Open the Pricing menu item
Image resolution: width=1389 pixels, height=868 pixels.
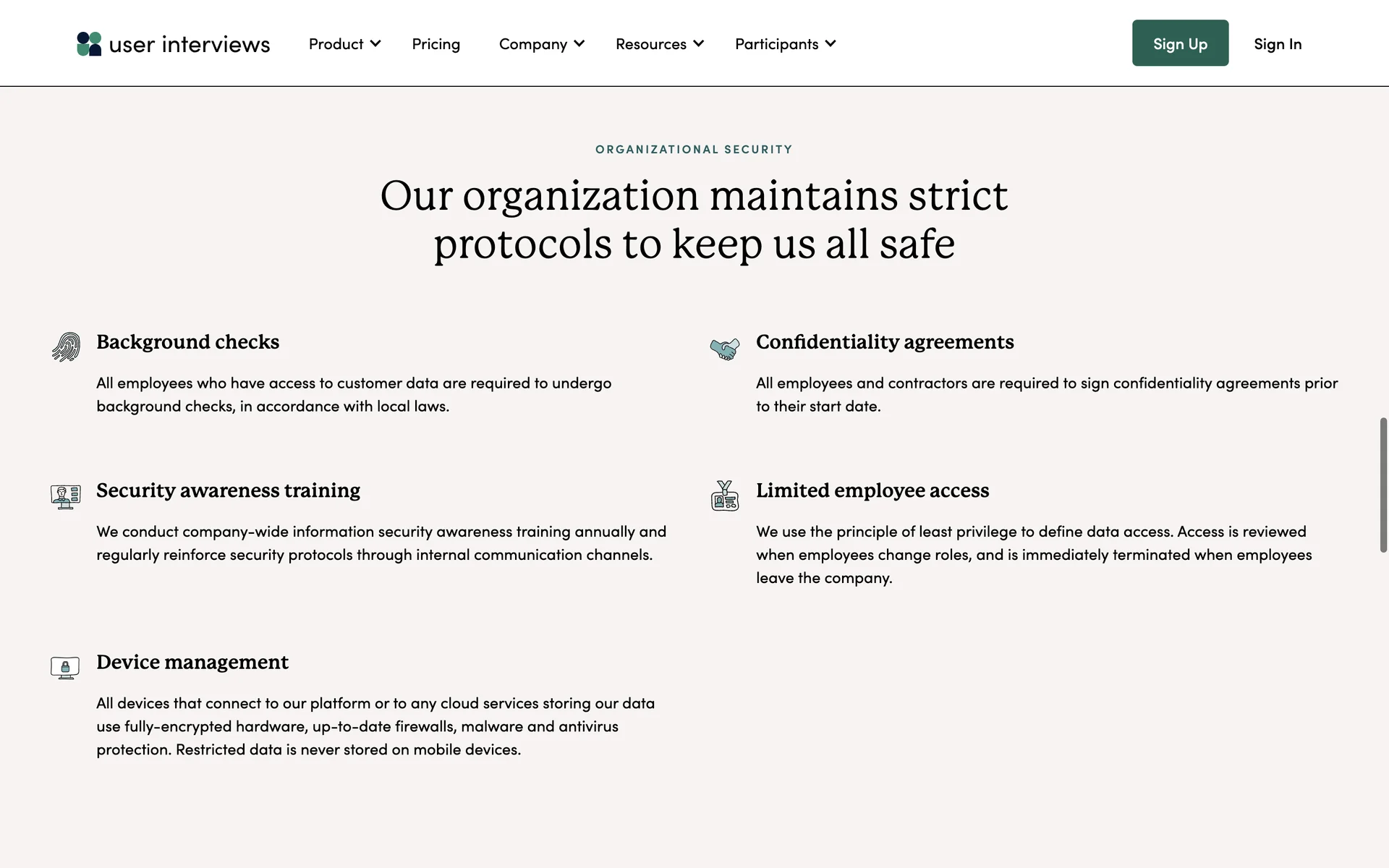436,44
